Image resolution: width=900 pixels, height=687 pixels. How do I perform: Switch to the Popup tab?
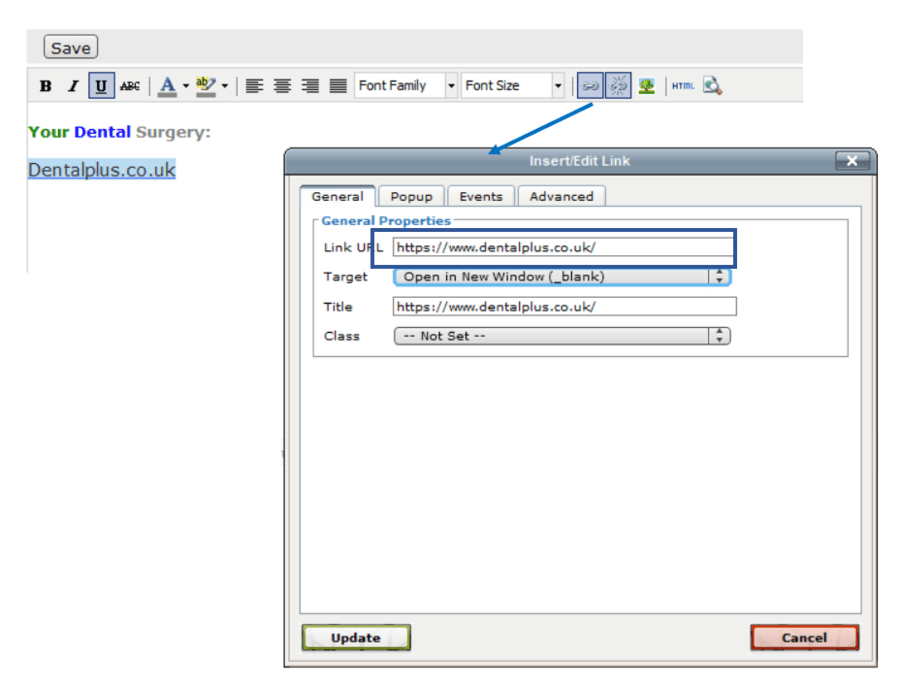pos(411,197)
